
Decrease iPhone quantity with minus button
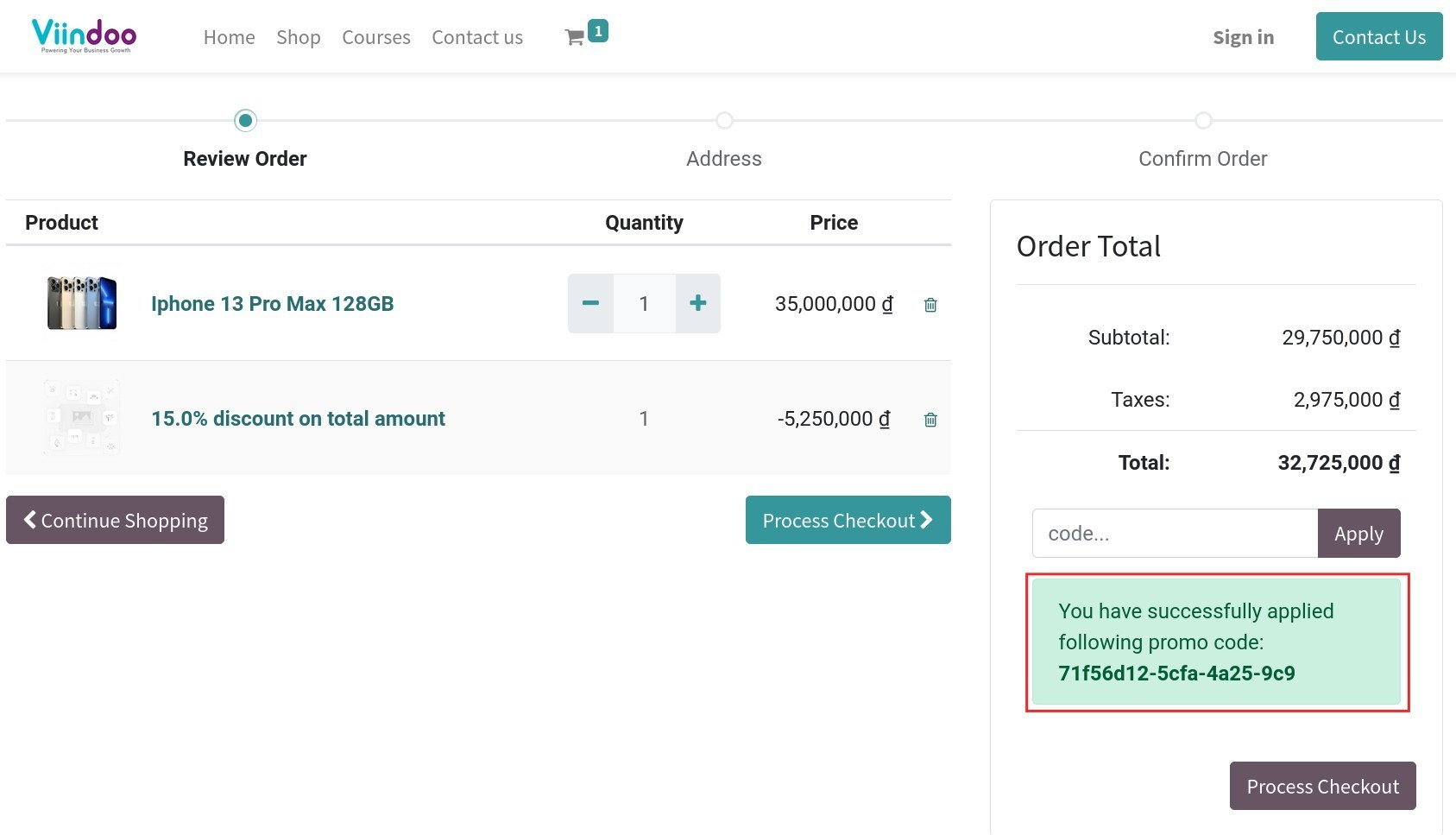pos(590,303)
